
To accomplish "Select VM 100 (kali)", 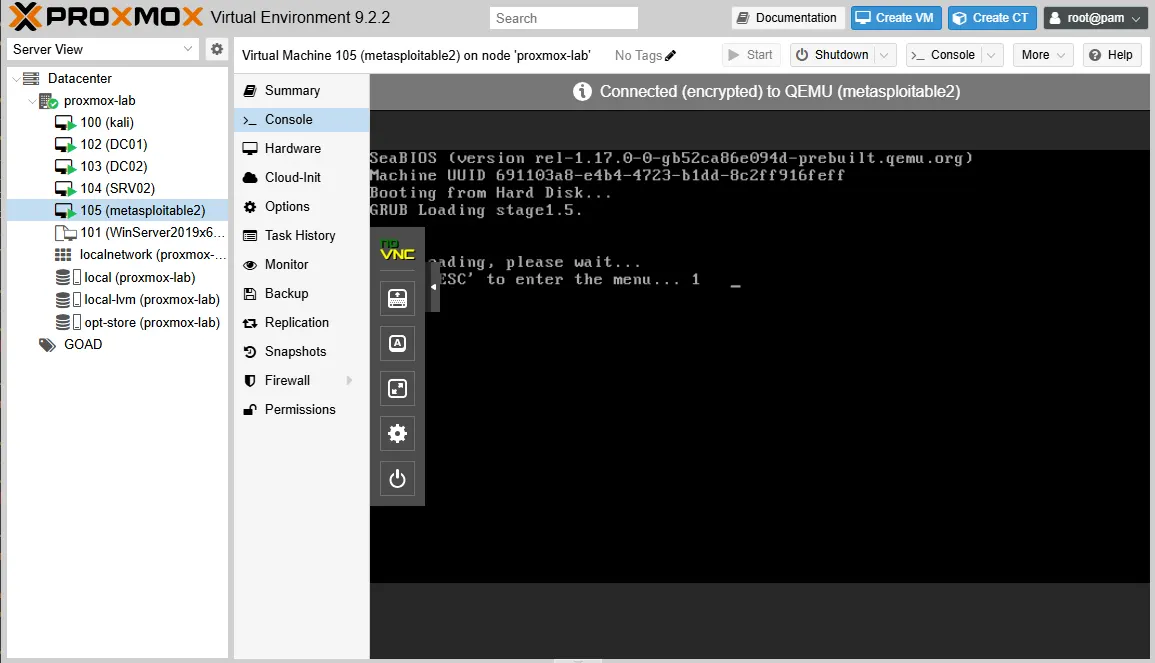I will [117, 122].
